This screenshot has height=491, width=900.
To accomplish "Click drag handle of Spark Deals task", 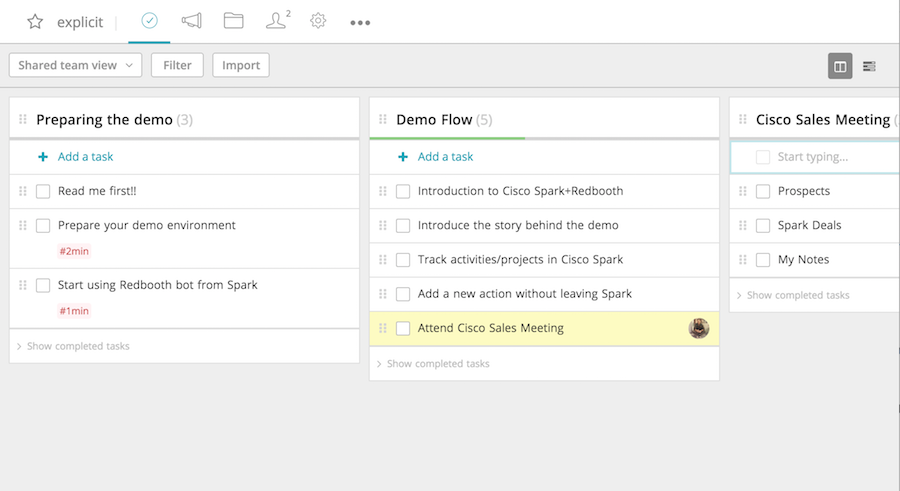I will (743, 225).
